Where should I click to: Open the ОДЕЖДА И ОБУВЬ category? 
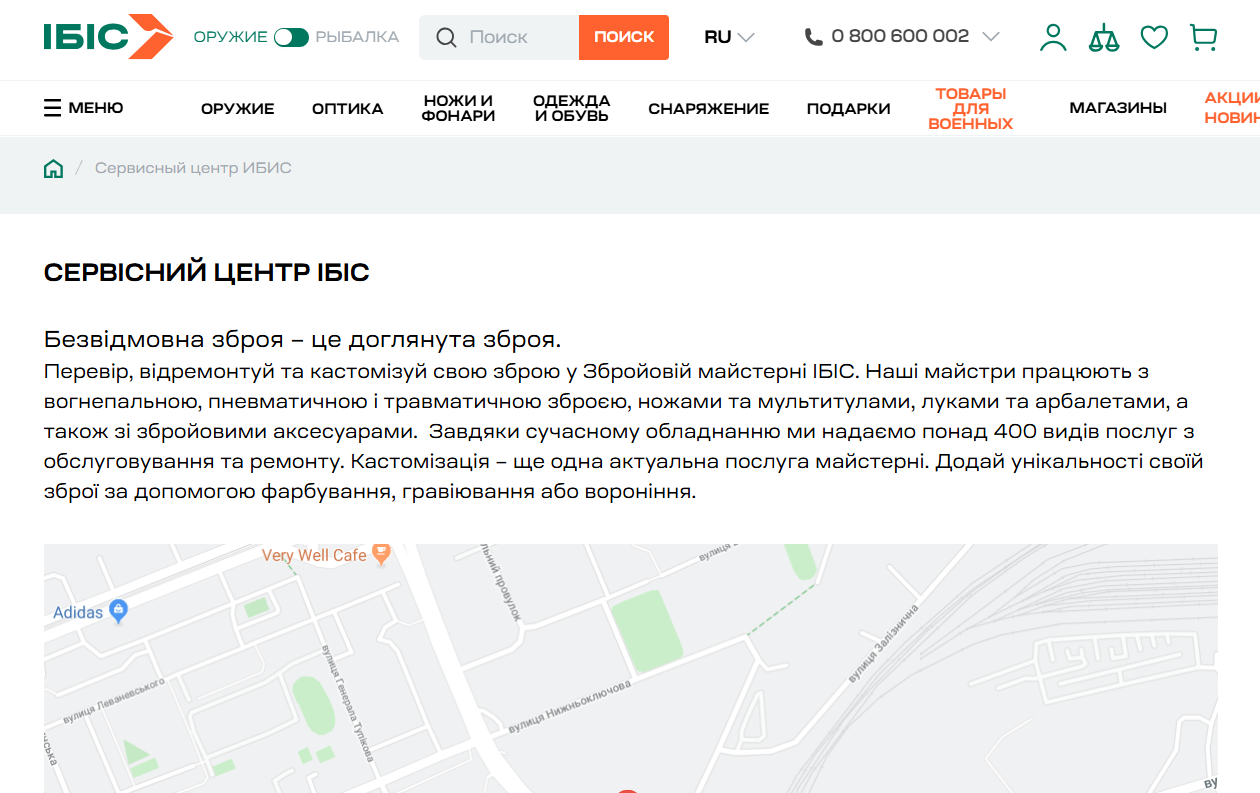(x=572, y=108)
